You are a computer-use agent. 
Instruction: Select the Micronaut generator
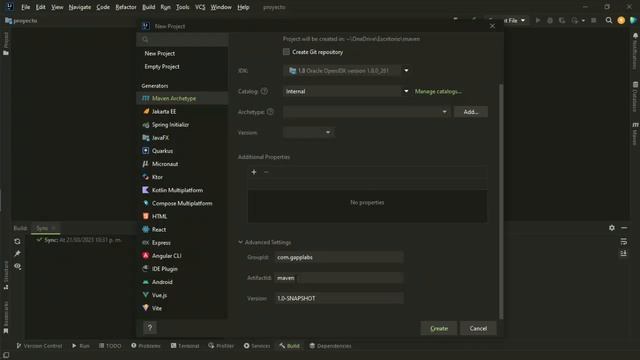[182, 164]
